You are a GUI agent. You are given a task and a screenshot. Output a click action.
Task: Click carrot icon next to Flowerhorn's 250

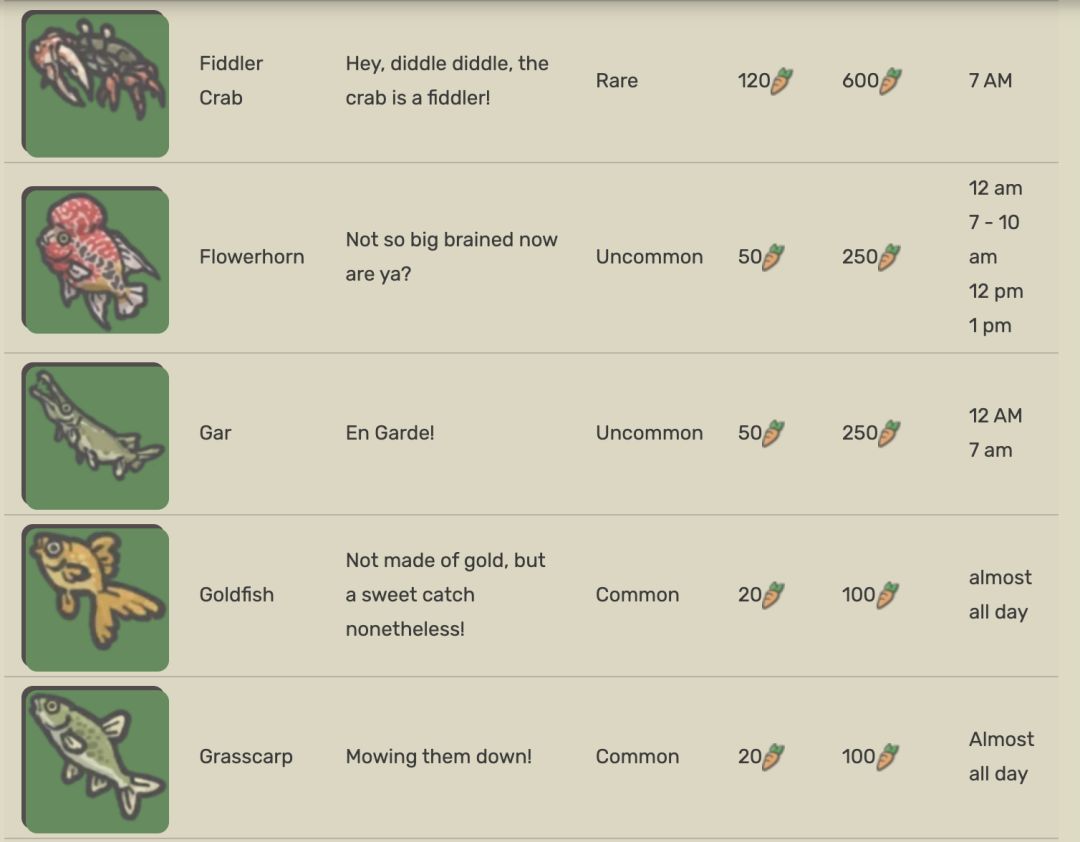click(890, 257)
